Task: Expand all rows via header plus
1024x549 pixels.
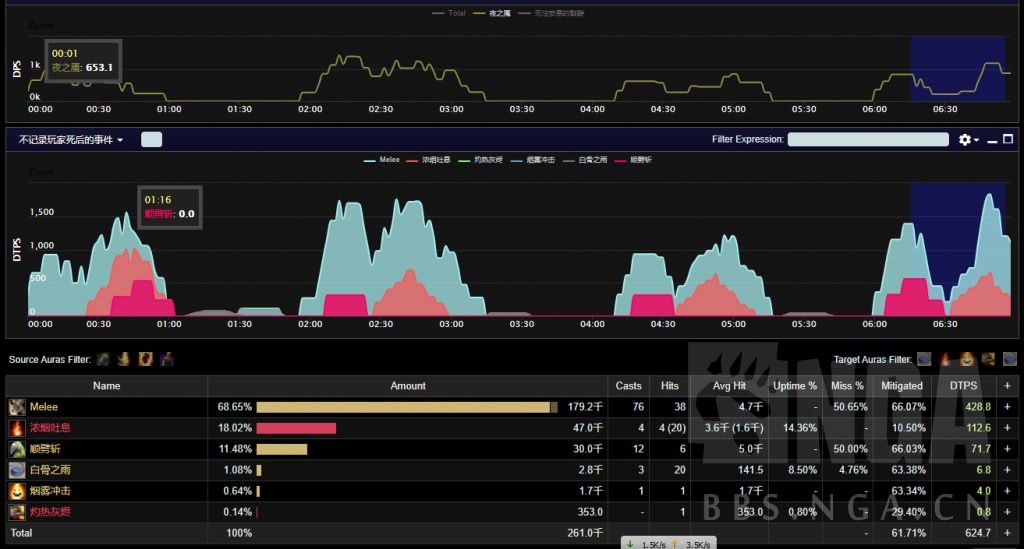Action: [1007, 386]
